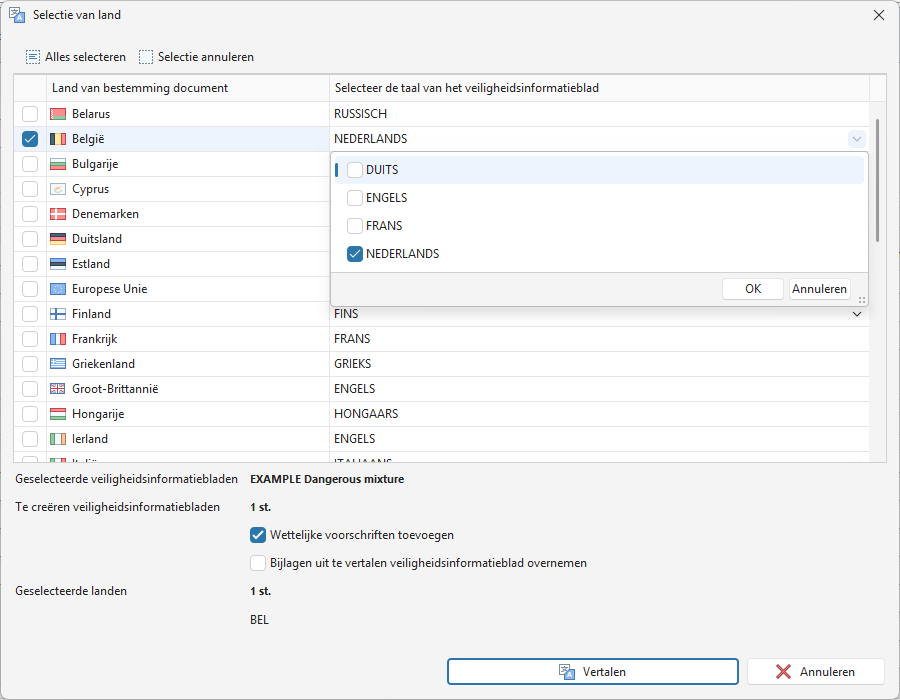Click the Duitsland flag icon

click(x=58, y=239)
